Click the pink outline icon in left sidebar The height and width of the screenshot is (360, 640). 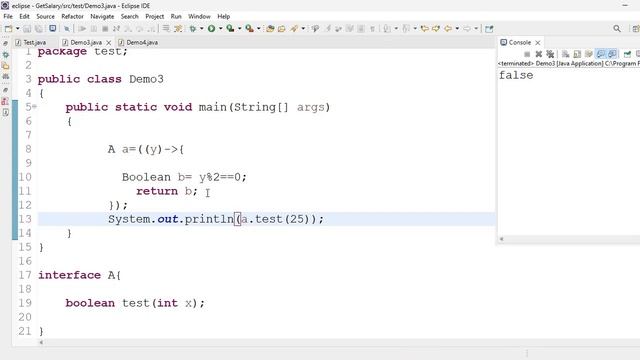click(x=5, y=101)
